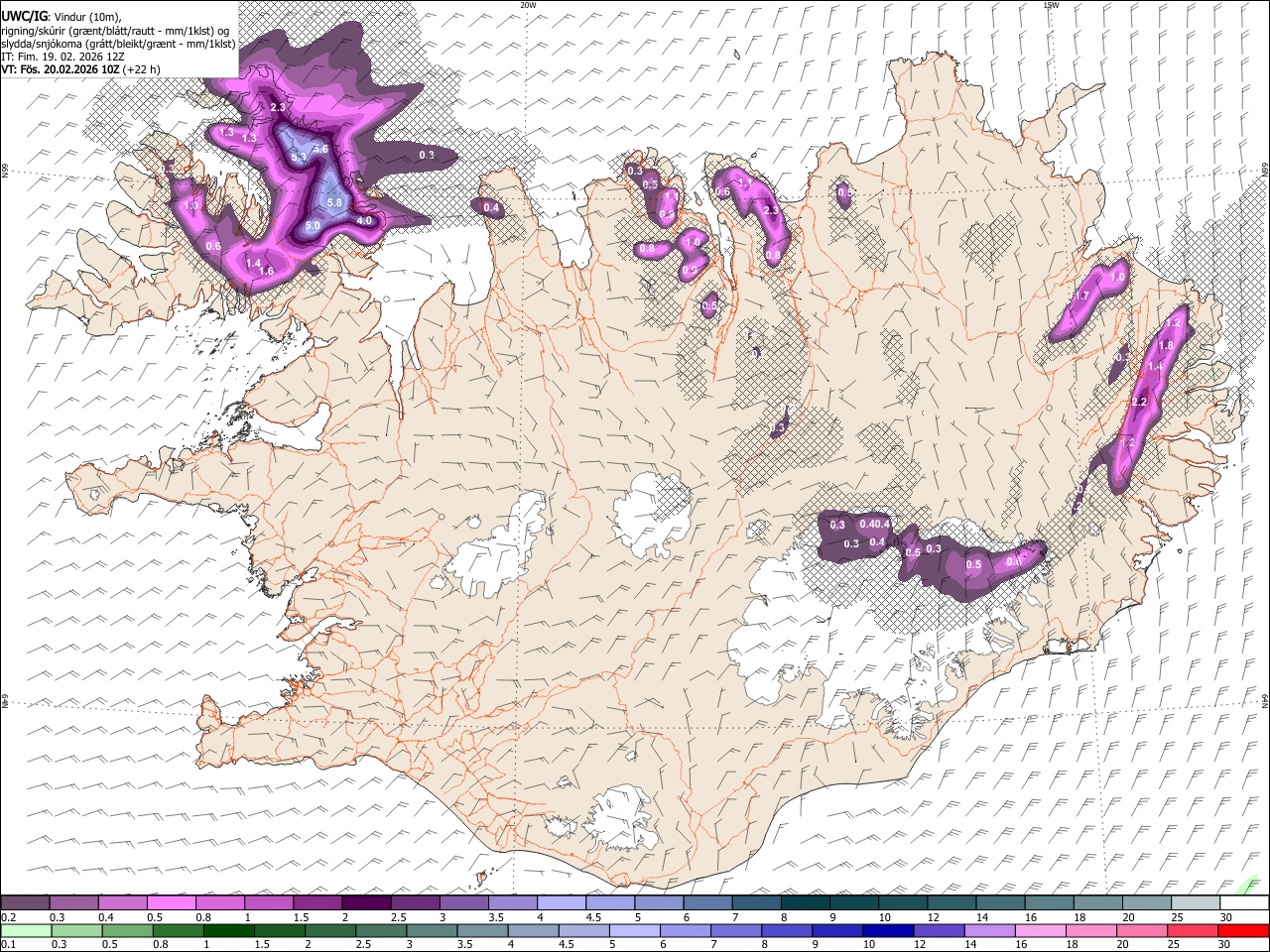Click the 5.0 precipitation value label

(313, 226)
